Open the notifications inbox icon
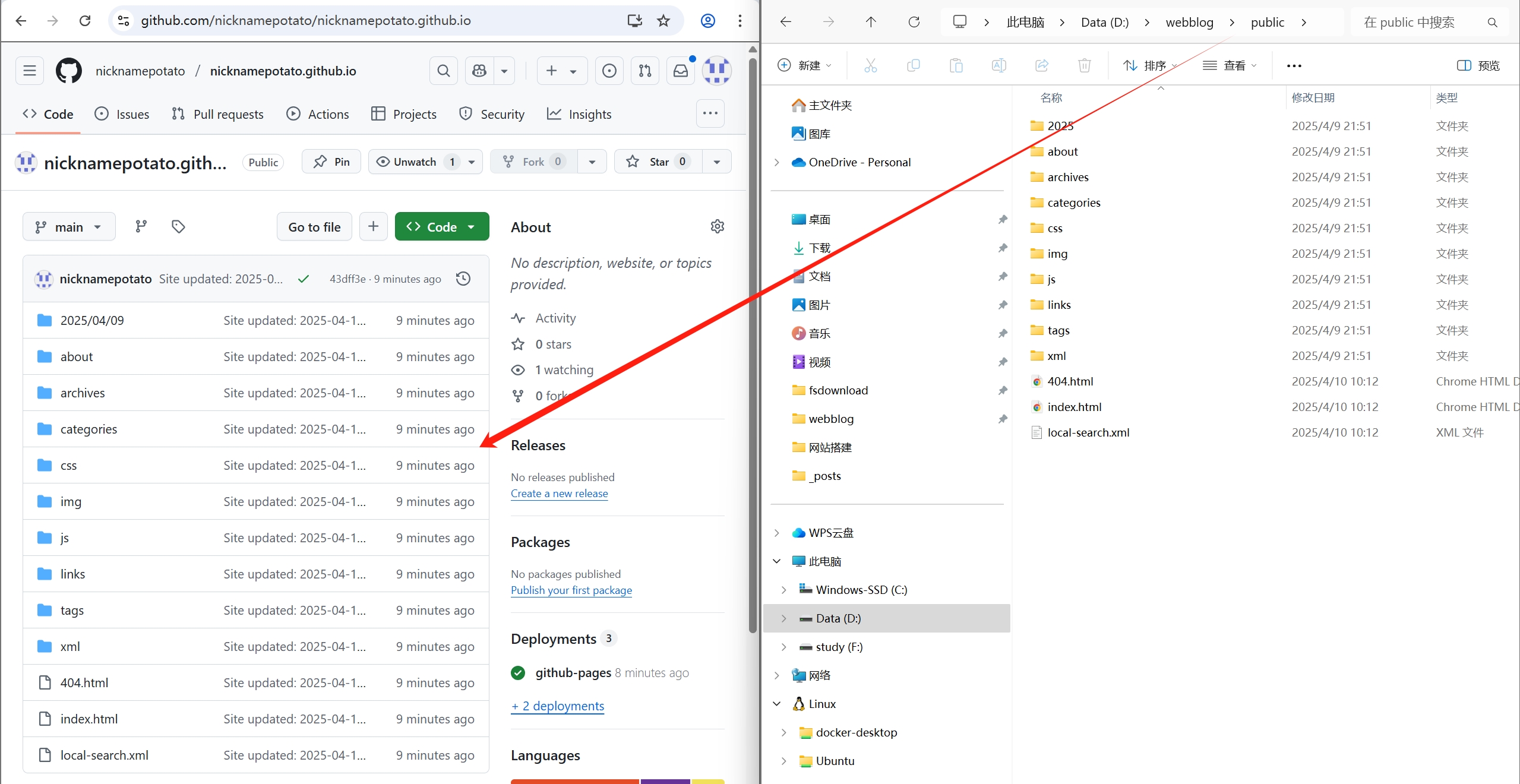The height and width of the screenshot is (784, 1520). point(681,71)
